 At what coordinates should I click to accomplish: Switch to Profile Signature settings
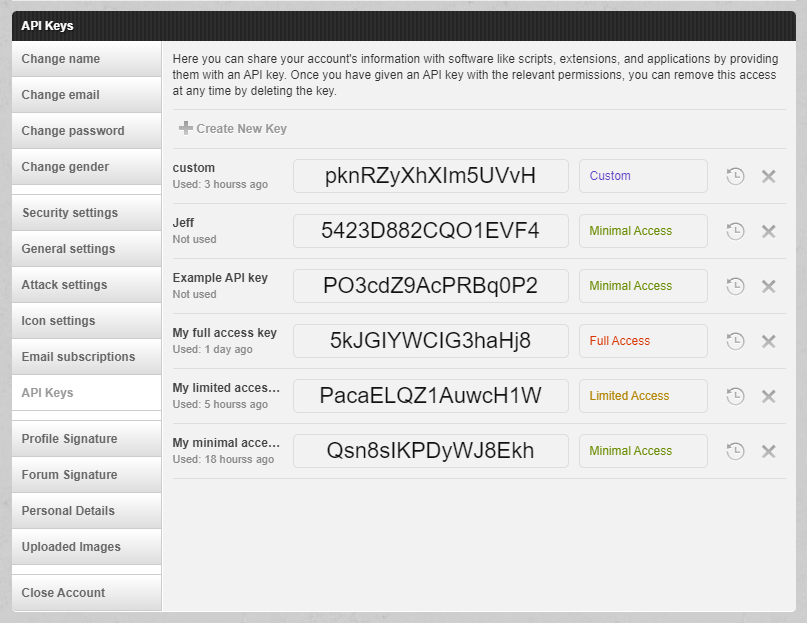86,439
